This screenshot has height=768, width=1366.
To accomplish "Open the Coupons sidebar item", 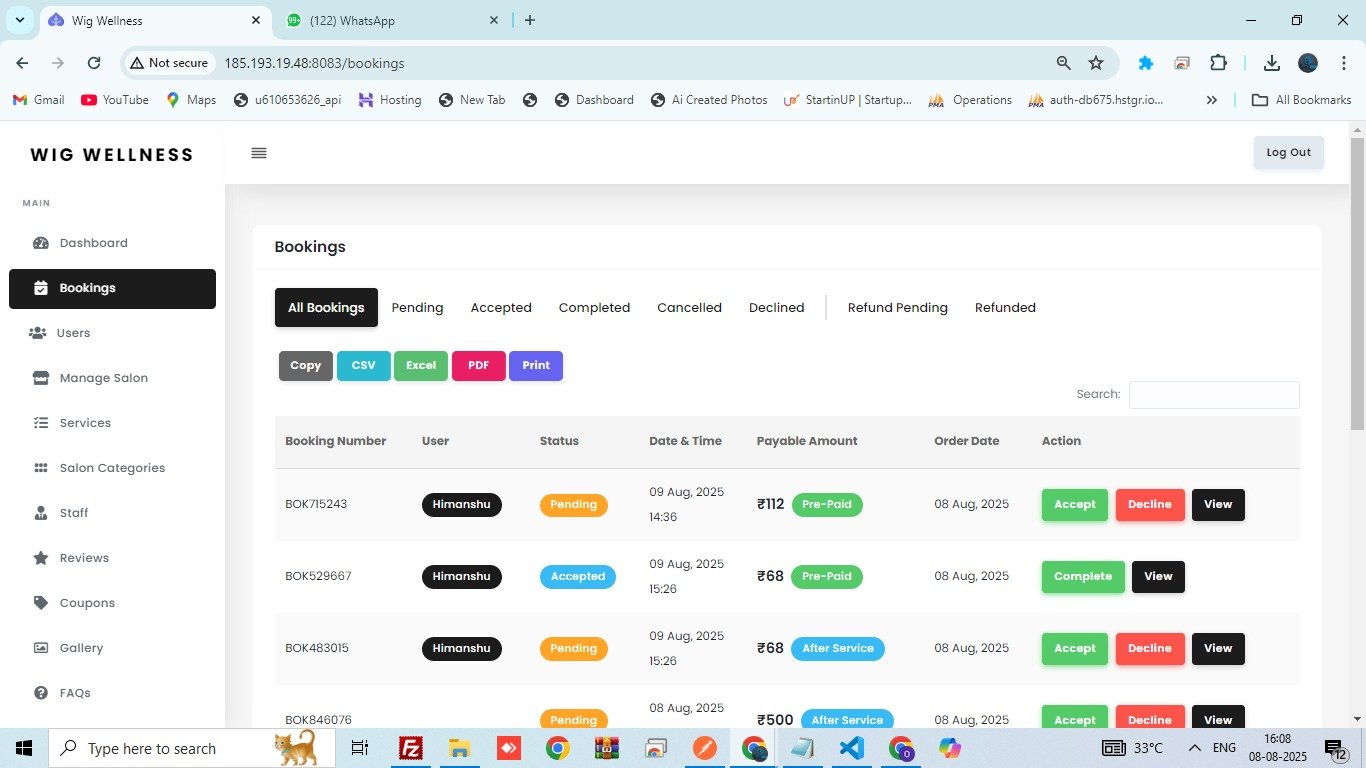I will [x=87, y=603].
